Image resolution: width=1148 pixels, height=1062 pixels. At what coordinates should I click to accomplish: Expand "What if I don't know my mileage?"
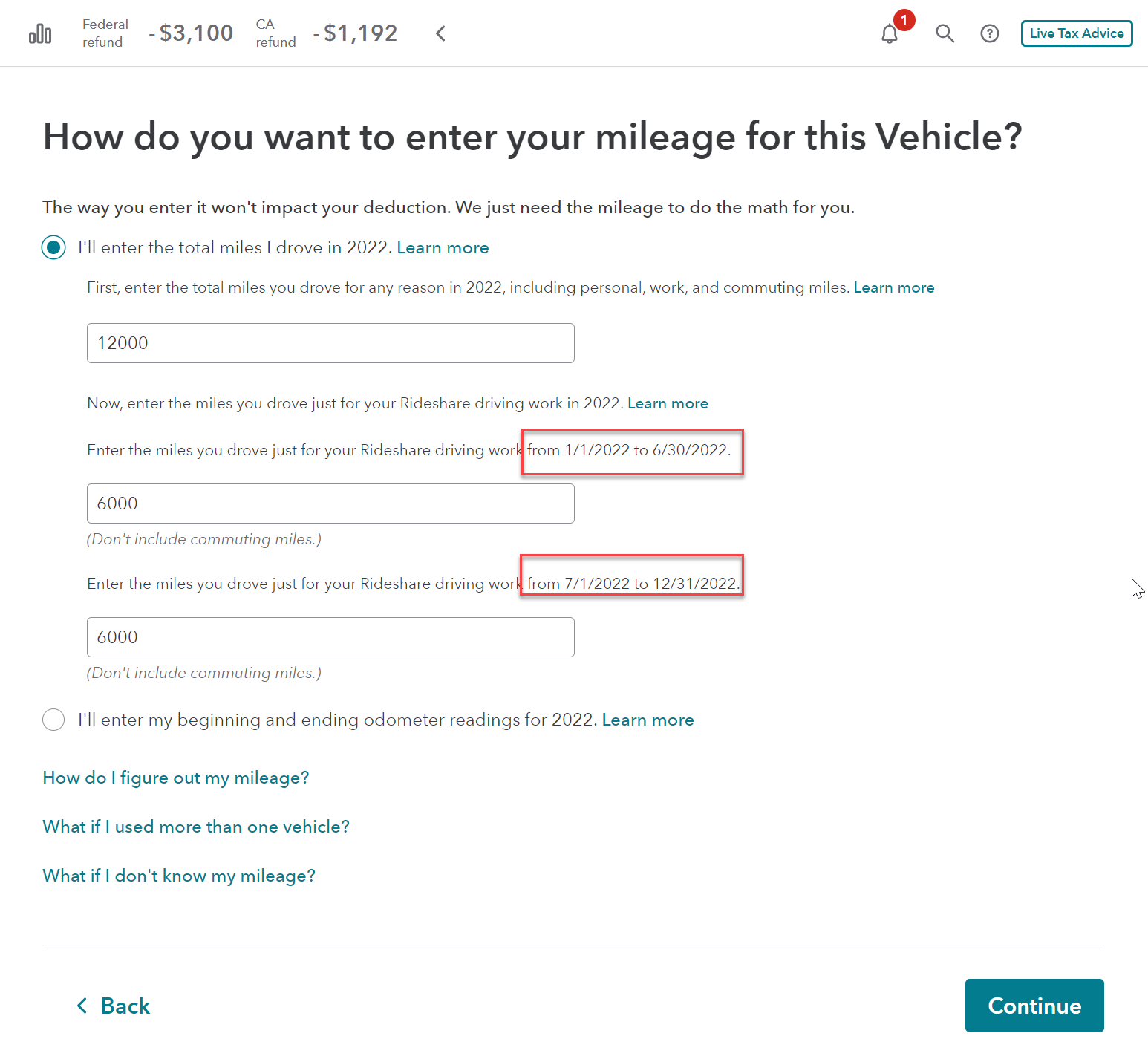pyautogui.click(x=179, y=876)
